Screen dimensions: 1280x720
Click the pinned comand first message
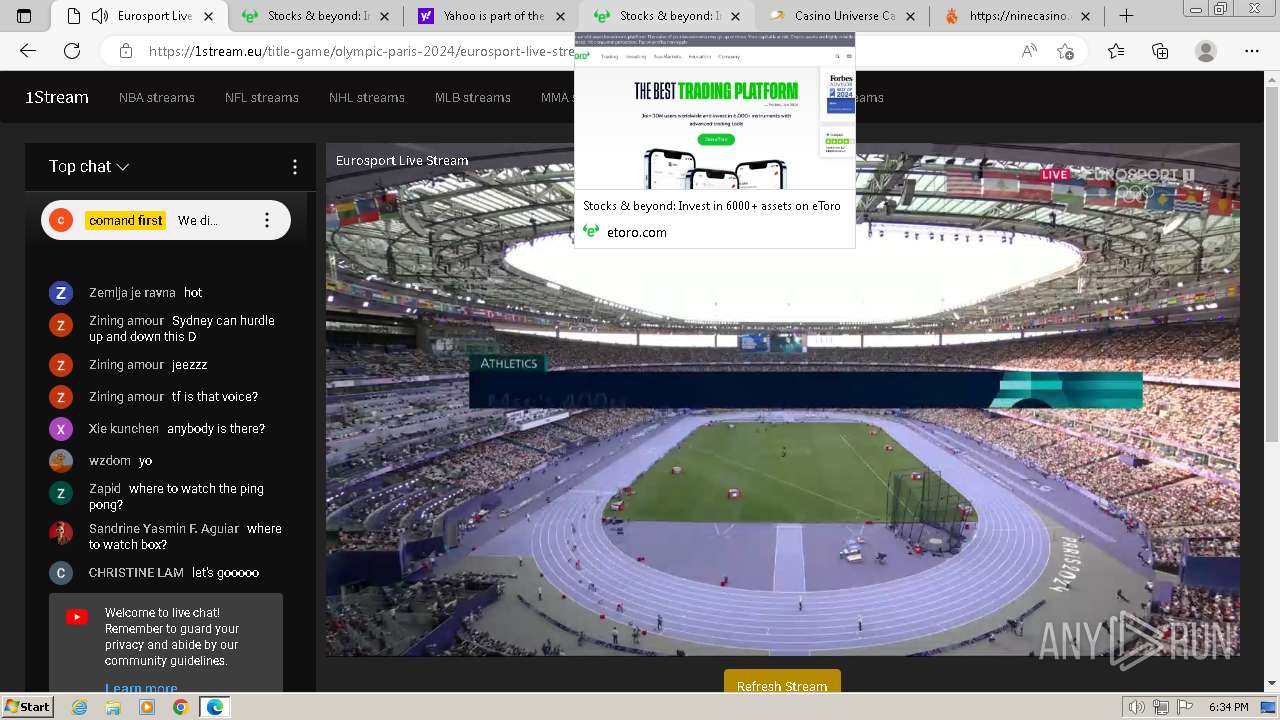[166, 220]
